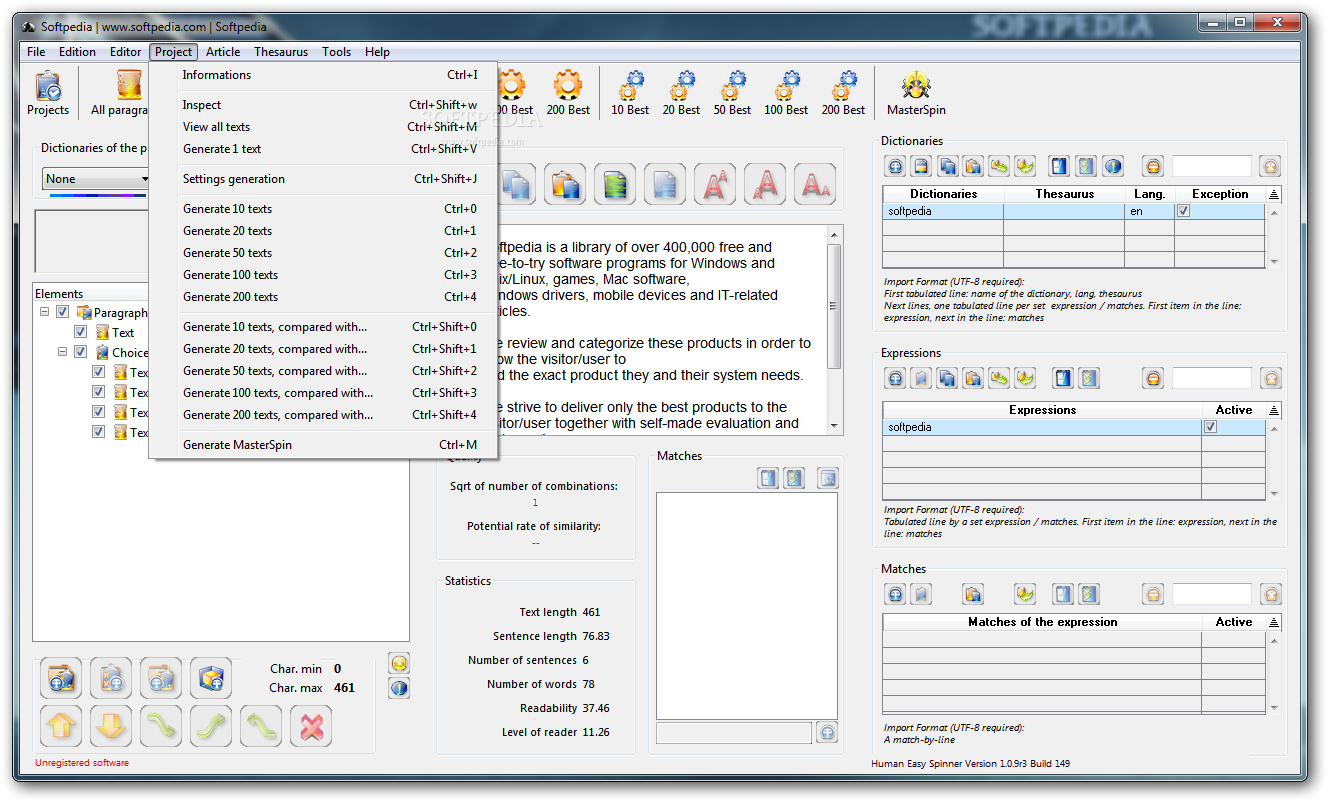The height and width of the screenshot is (802, 1328).
Task: Select softpedia row in Expressions table
Action: (1074, 427)
